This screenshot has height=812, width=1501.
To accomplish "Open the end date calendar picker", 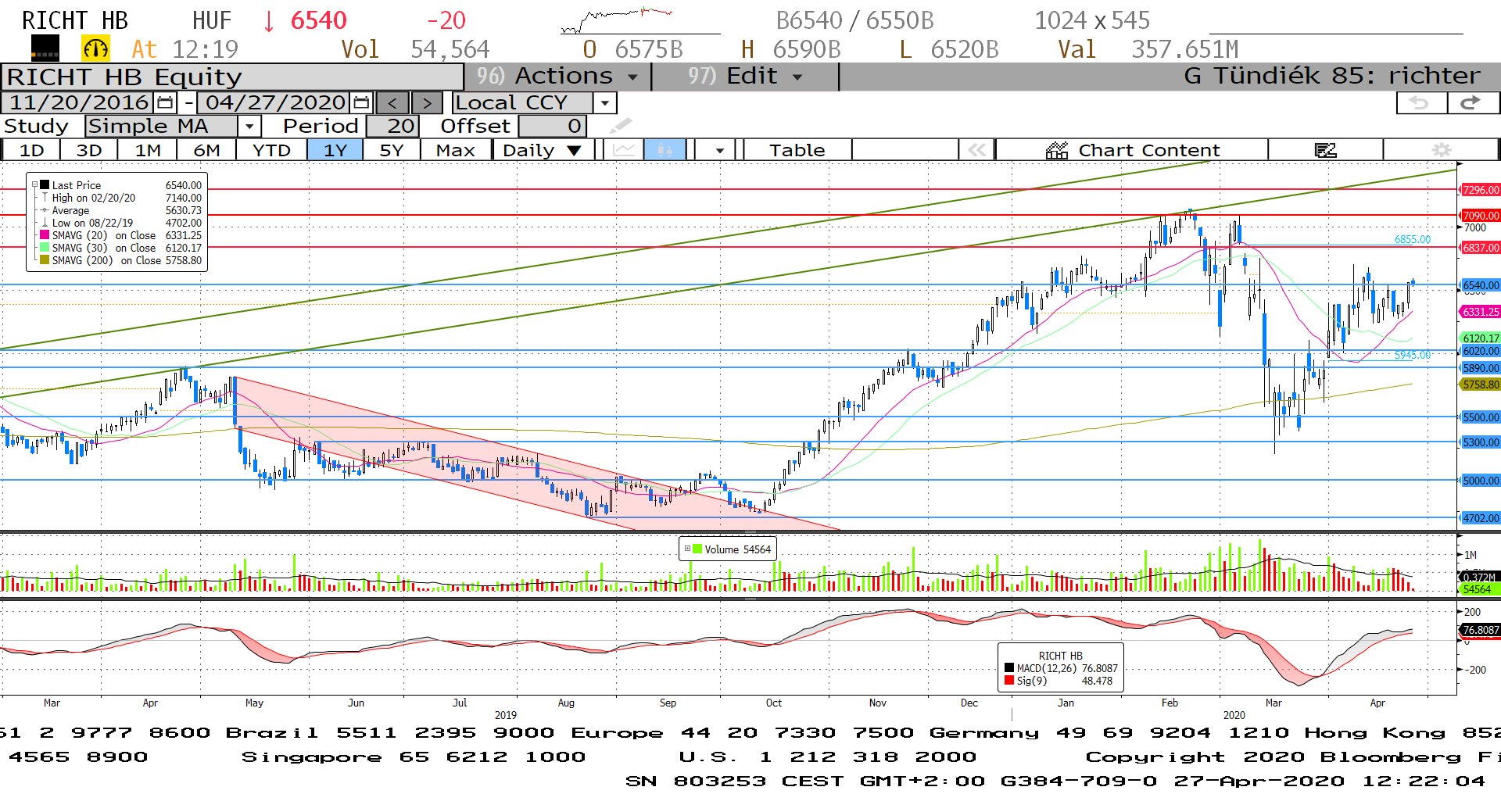I will coord(361,102).
